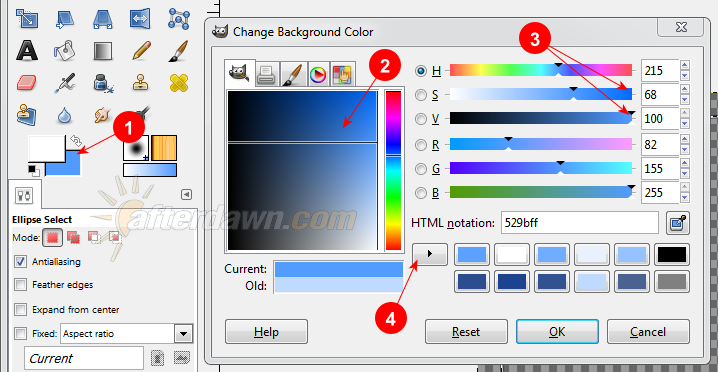Decrease the S value with down arrow
The height and width of the screenshot is (372, 718).
(x=685, y=100)
